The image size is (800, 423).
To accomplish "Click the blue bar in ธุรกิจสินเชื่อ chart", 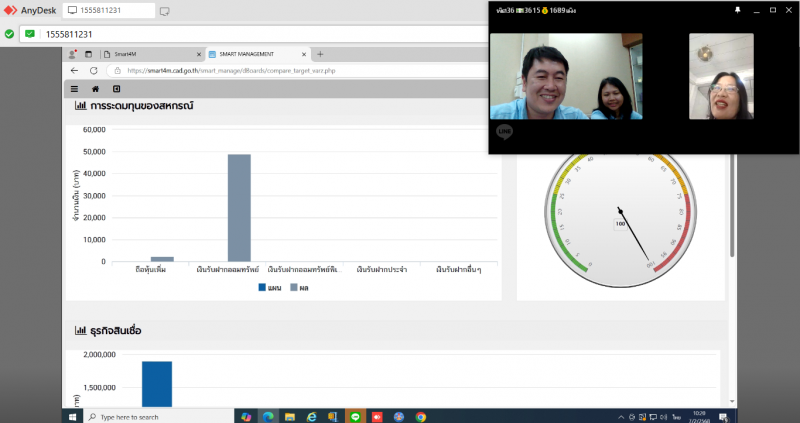I will pyautogui.click(x=157, y=384).
